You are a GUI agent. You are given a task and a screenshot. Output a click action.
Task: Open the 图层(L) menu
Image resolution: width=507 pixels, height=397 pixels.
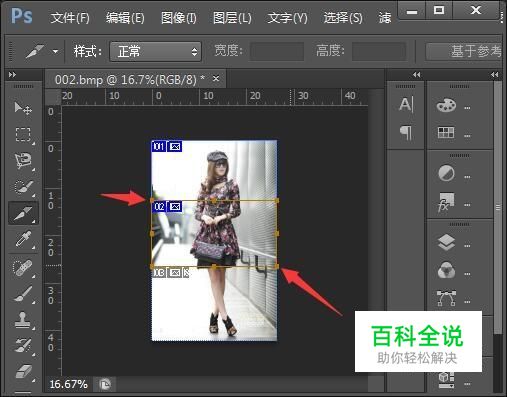point(232,17)
